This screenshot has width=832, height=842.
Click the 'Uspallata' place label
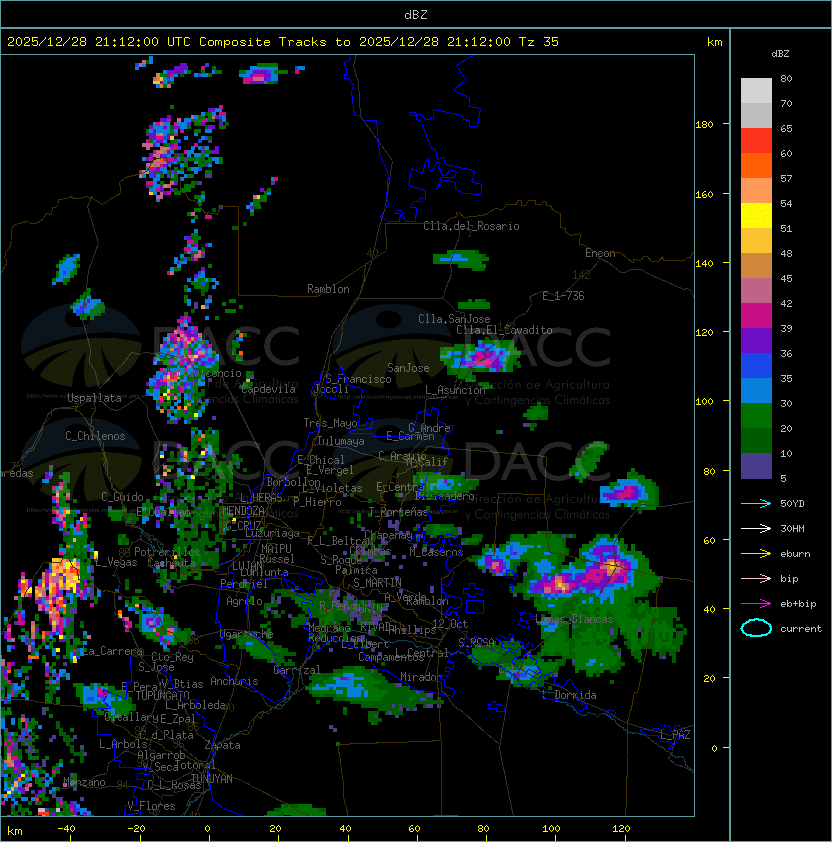(94, 398)
